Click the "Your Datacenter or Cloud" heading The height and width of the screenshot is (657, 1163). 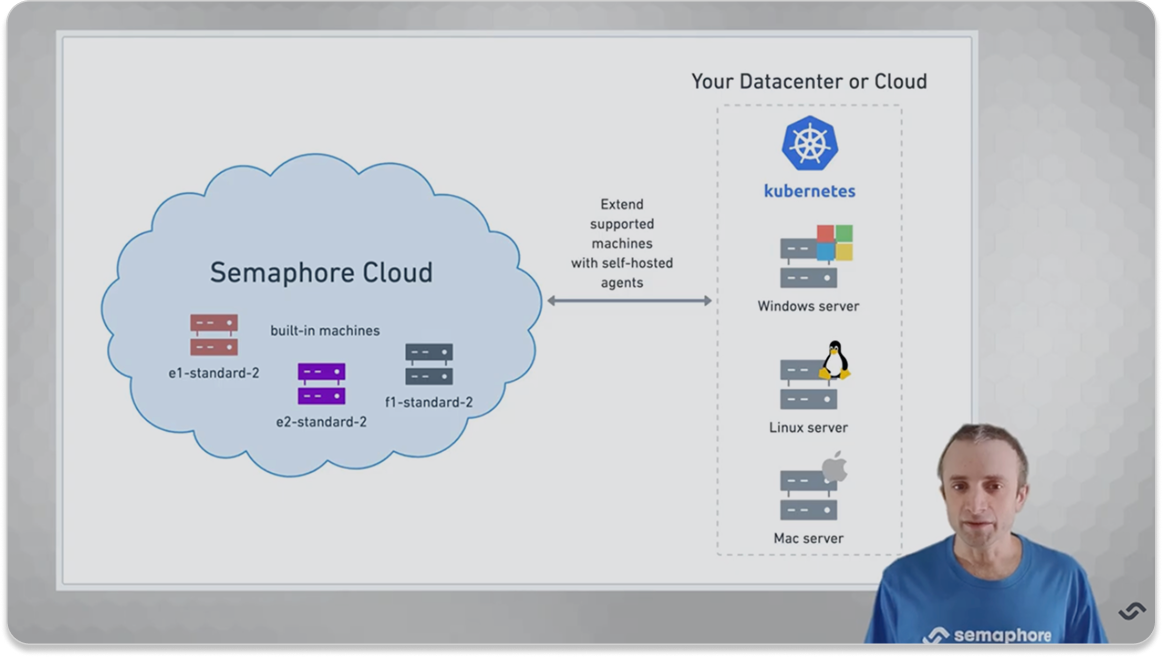(808, 81)
